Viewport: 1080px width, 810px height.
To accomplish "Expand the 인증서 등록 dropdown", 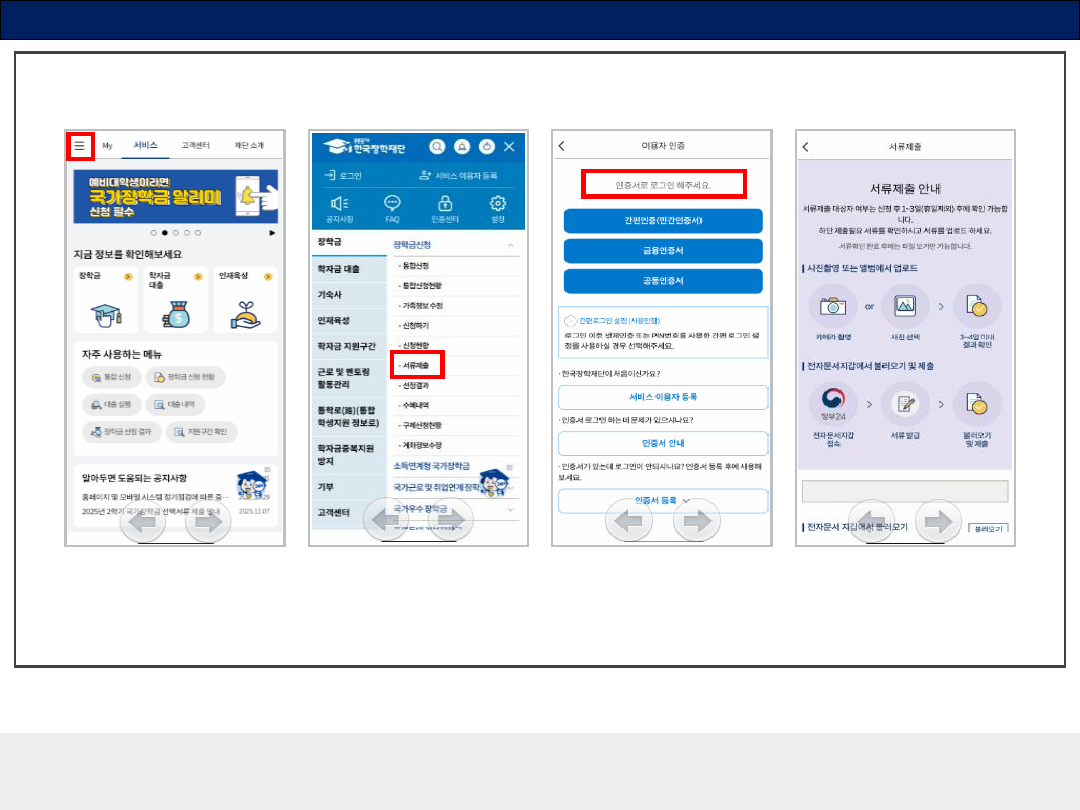I will [686, 500].
